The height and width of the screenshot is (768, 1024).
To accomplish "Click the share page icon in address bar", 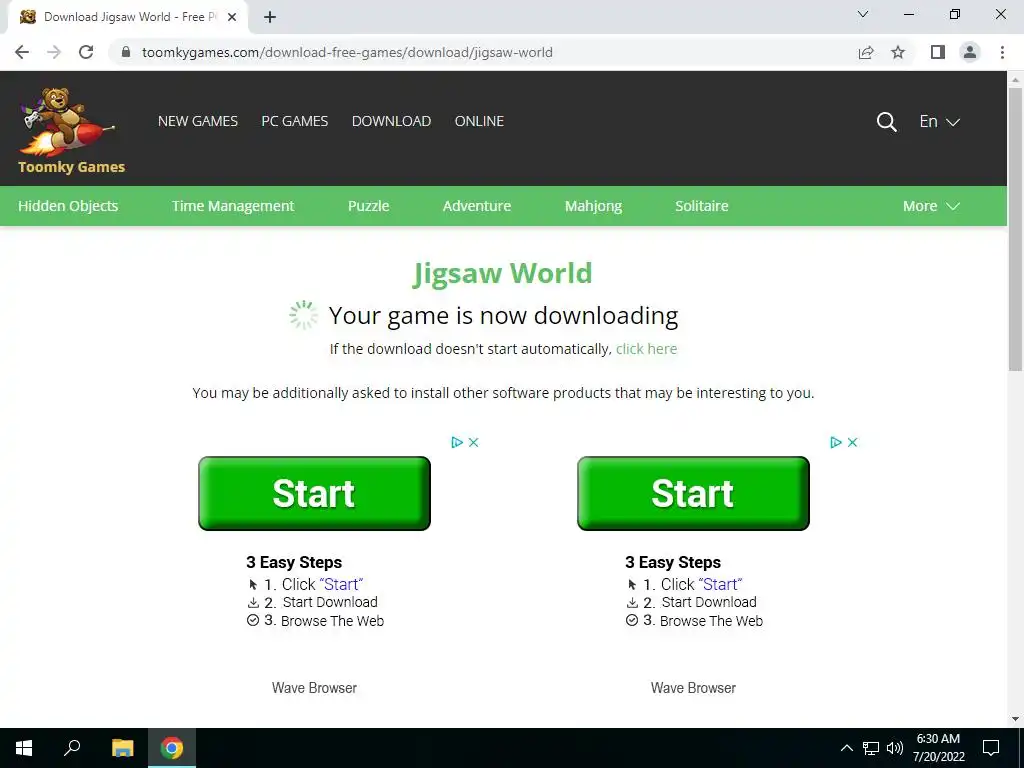I will (866, 52).
